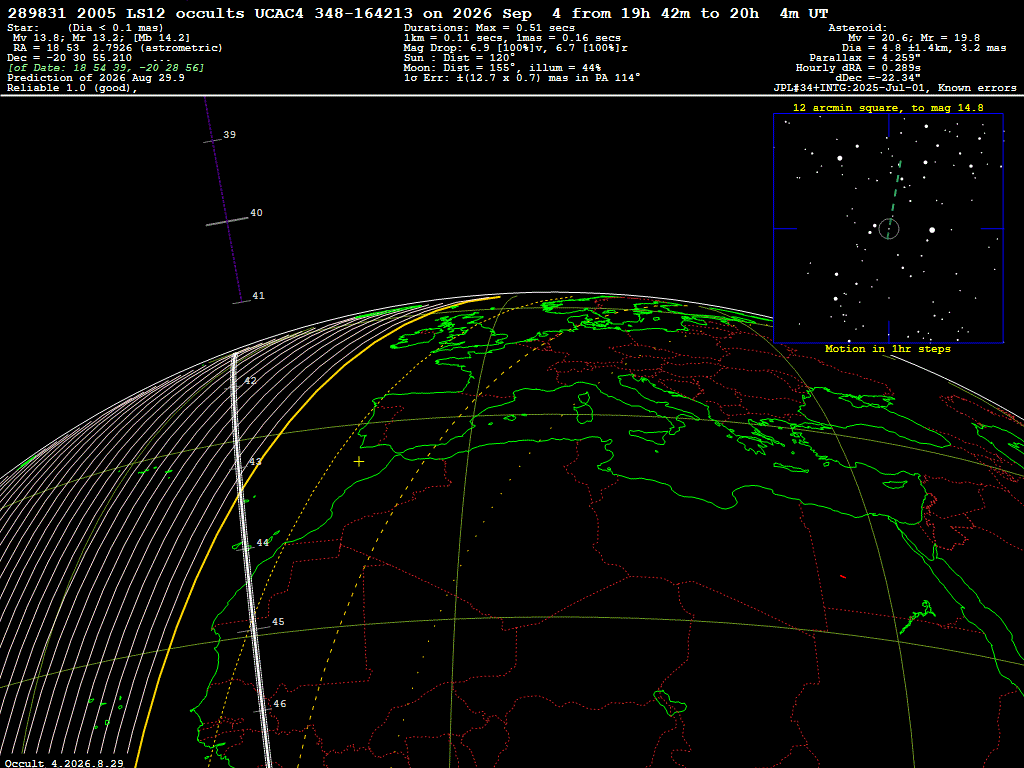Viewport: 1024px width, 768px height.
Task: Click the target star circle in the finder chart
Action: click(x=889, y=229)
